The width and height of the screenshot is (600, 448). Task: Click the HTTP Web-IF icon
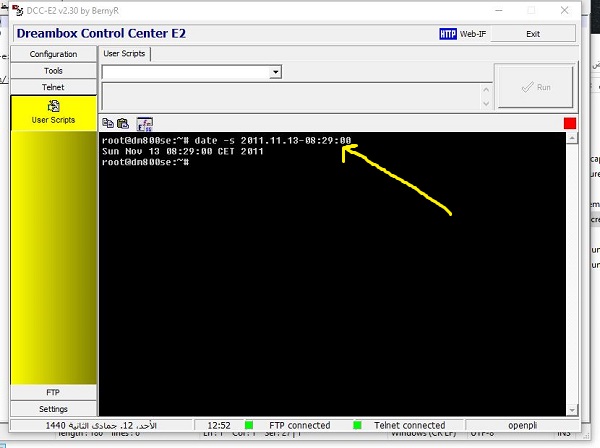pyautogui.click(x=448, y=34)
